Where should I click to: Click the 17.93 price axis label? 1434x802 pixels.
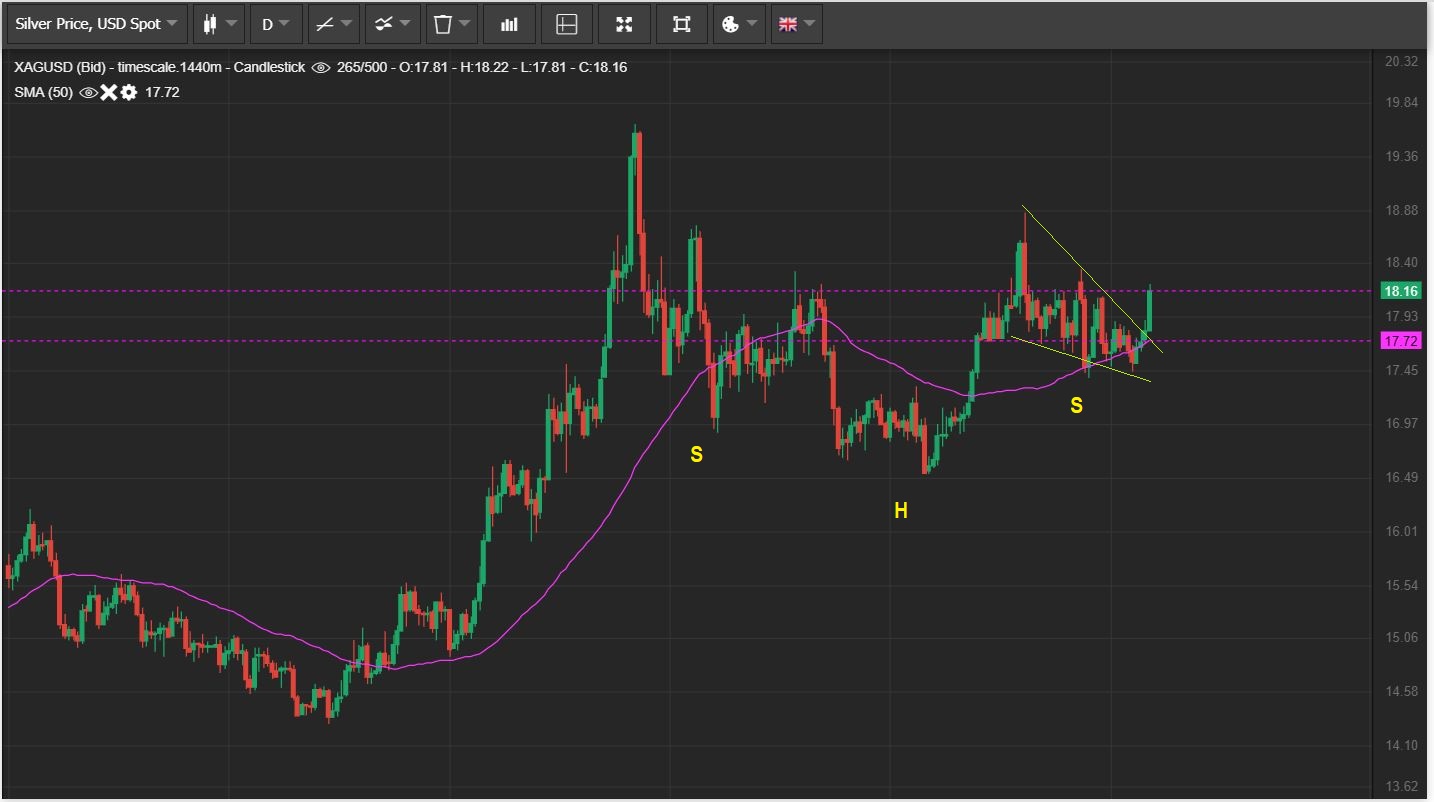[1402, 316]
